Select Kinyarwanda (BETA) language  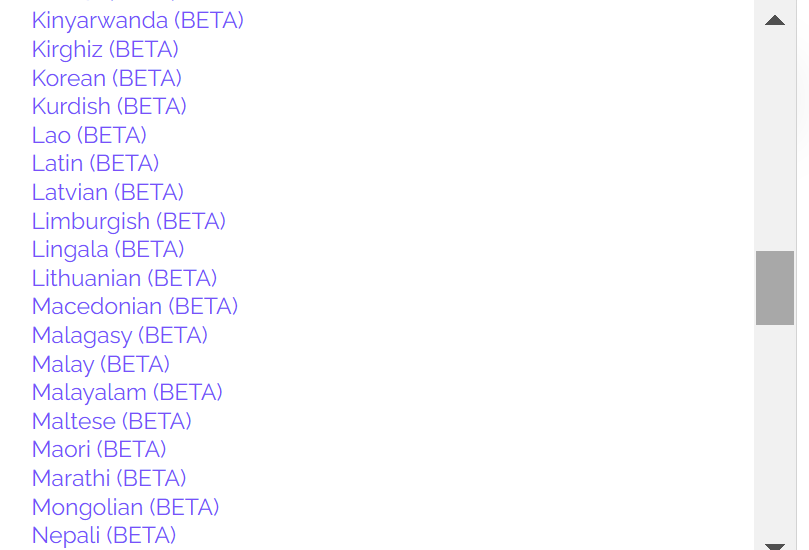137,21
